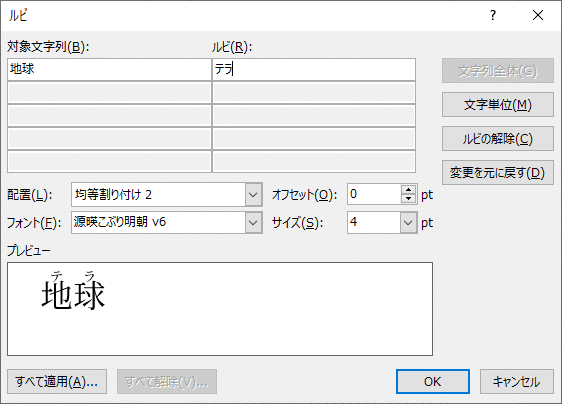
Task: Close the ルビ dialog window
Action: [538, 15]
